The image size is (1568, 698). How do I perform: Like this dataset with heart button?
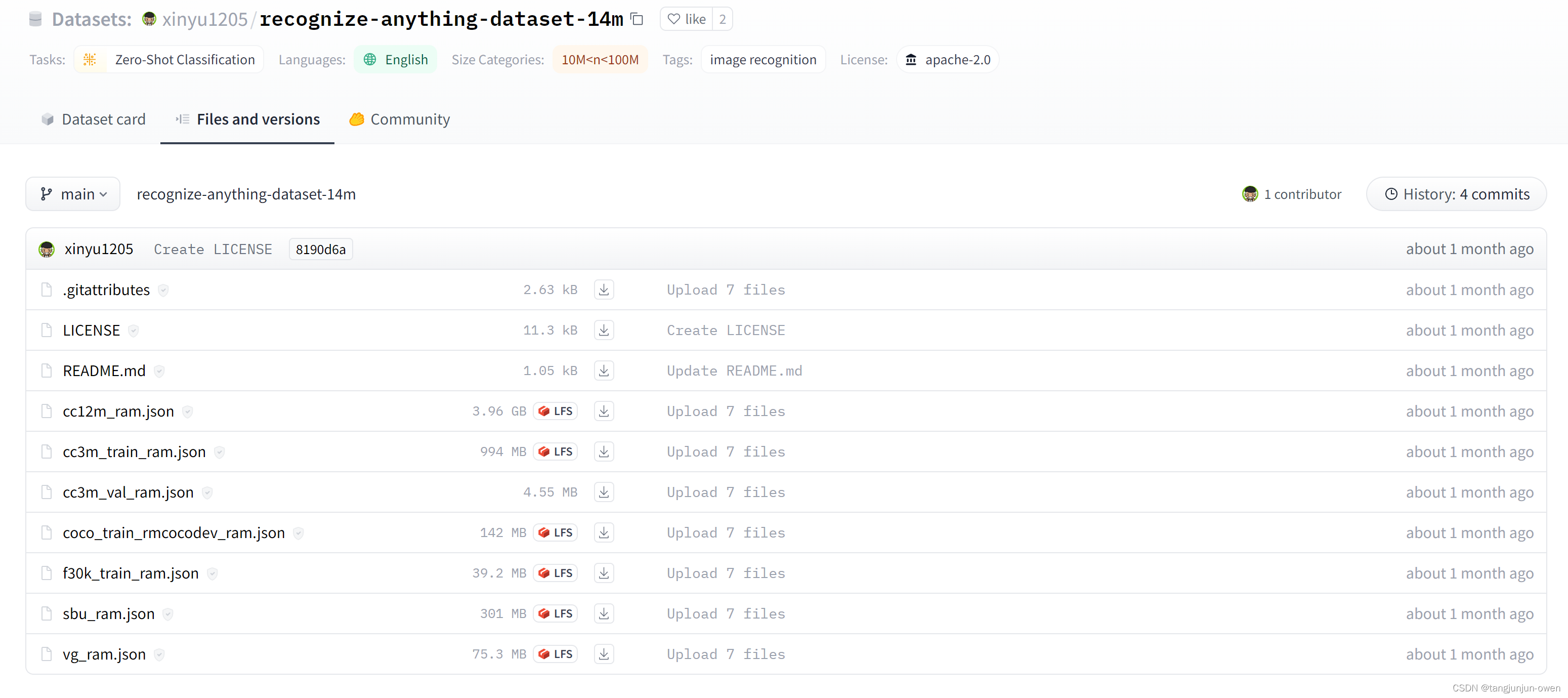pyautogui.click(x=687, y=19)
